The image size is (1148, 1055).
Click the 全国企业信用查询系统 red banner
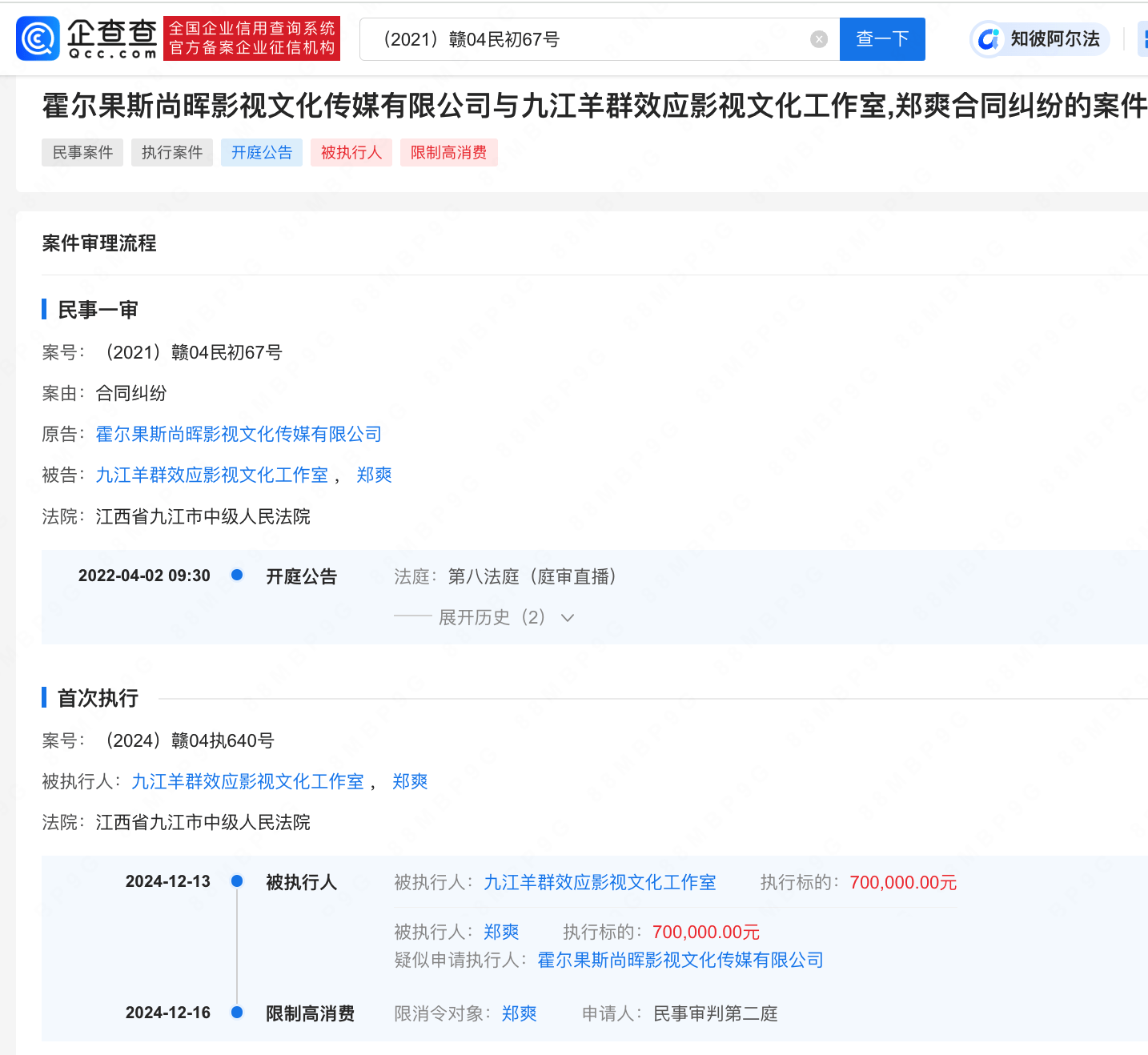(x=252, y=38)
